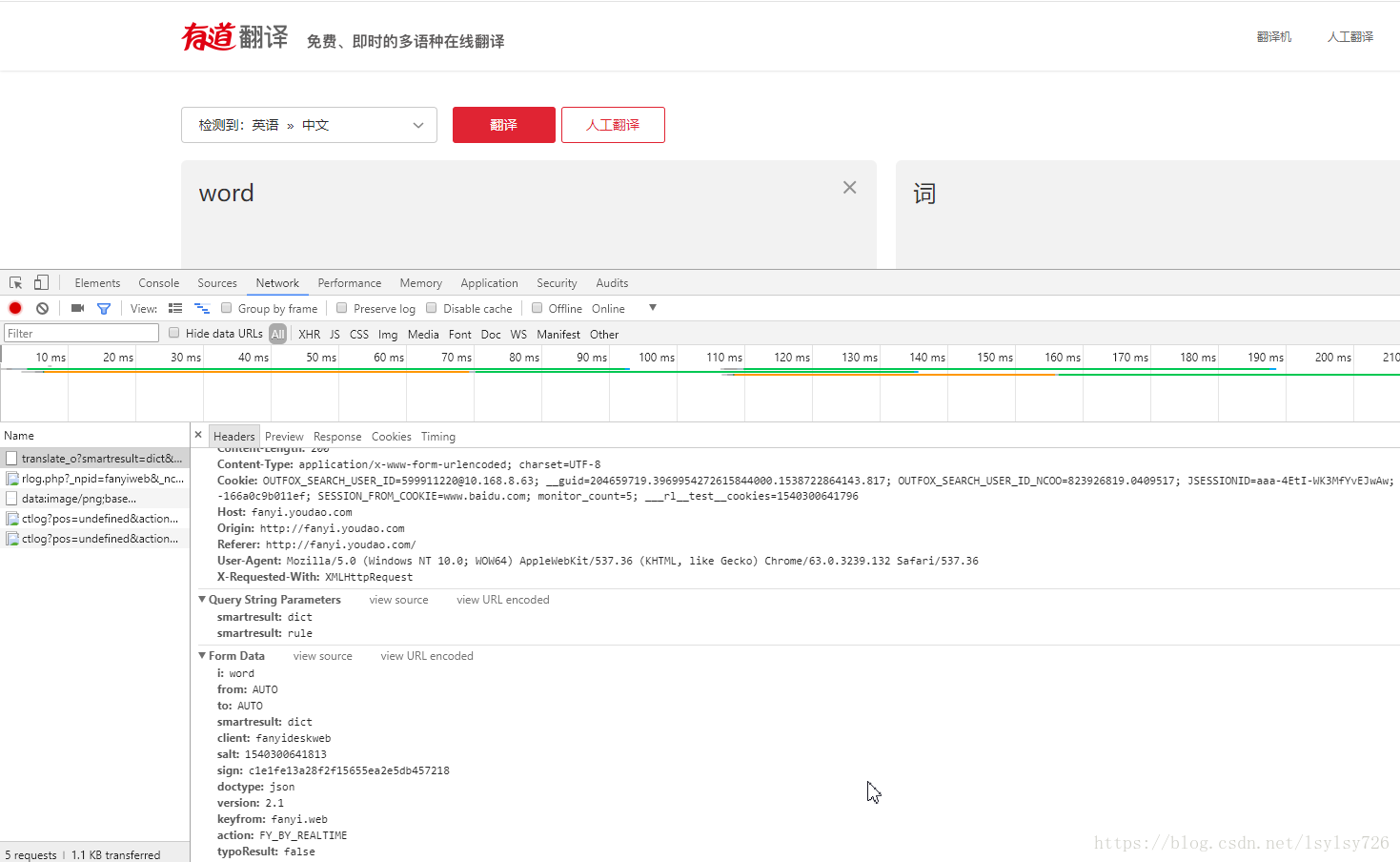Filter requests by All types

[x=277, y=334]
